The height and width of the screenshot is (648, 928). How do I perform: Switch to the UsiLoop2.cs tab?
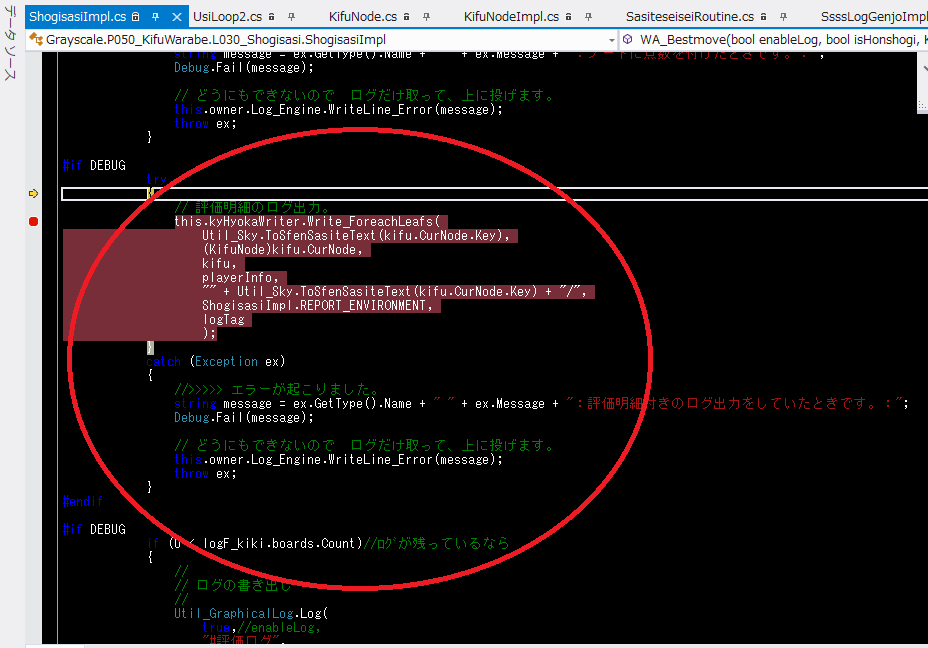pyautogui.click(x=228, y=17)
